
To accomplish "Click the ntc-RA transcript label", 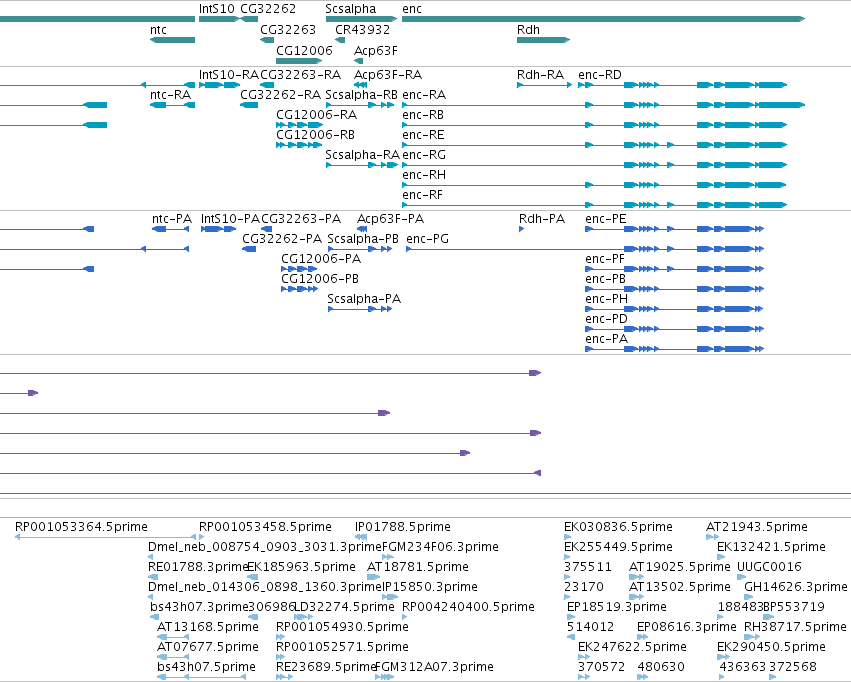I will 170,95.
